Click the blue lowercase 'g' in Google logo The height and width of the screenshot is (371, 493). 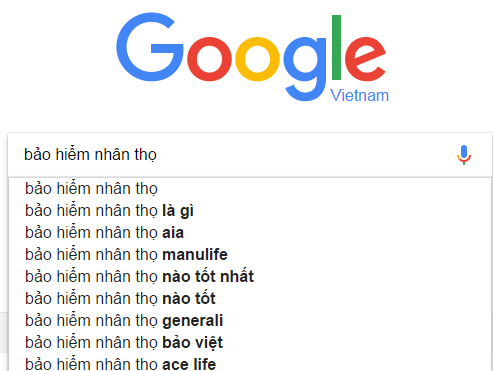[x=305, y=69]
